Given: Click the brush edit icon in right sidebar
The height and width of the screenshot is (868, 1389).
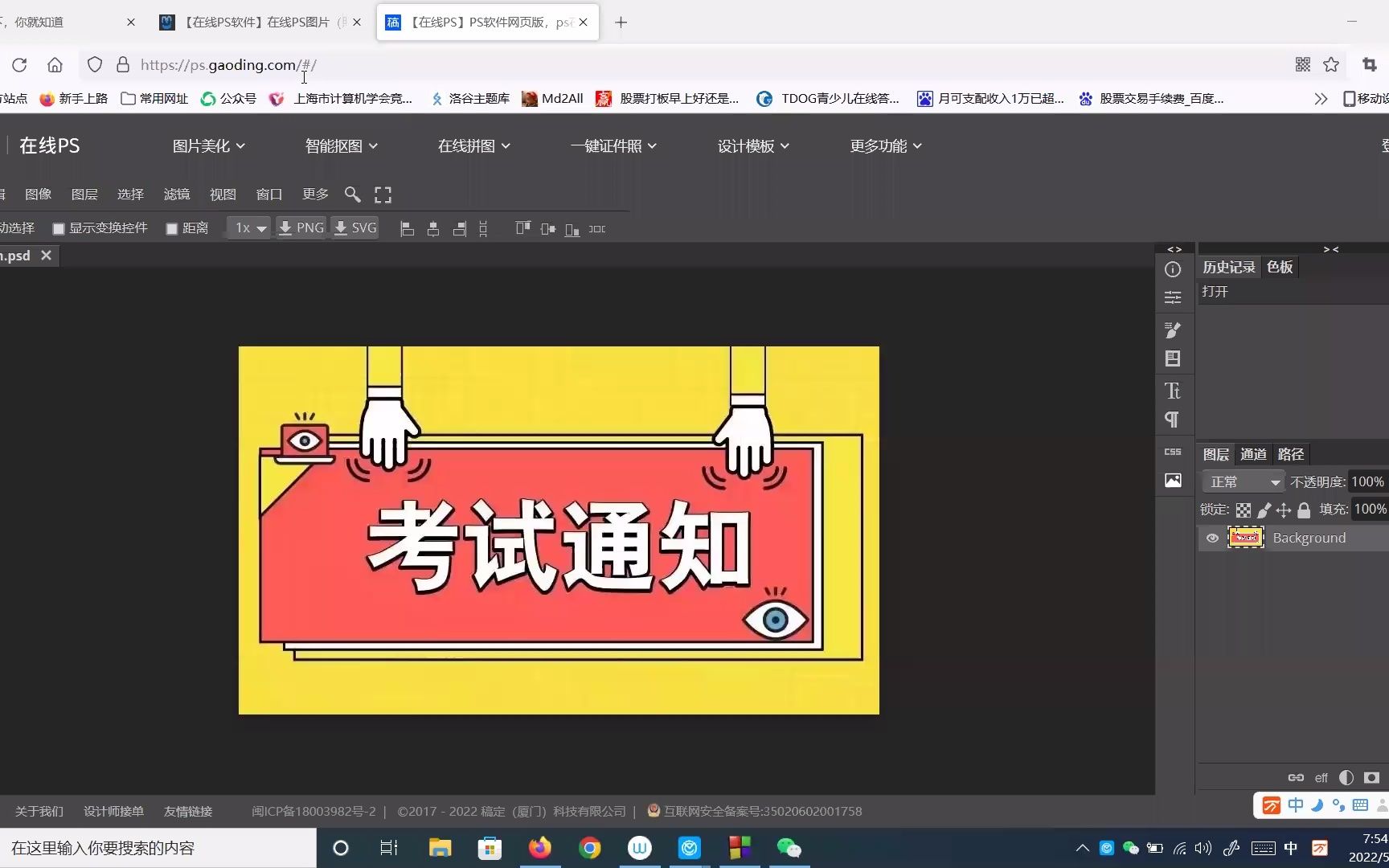Looking at the screenshot, I should 1173,330.
